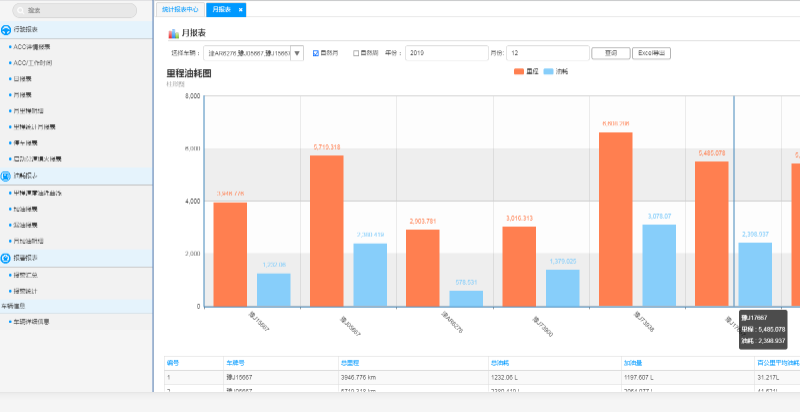Check the 自然周 checkbox
800x412 pixels.
pos(356,53)
